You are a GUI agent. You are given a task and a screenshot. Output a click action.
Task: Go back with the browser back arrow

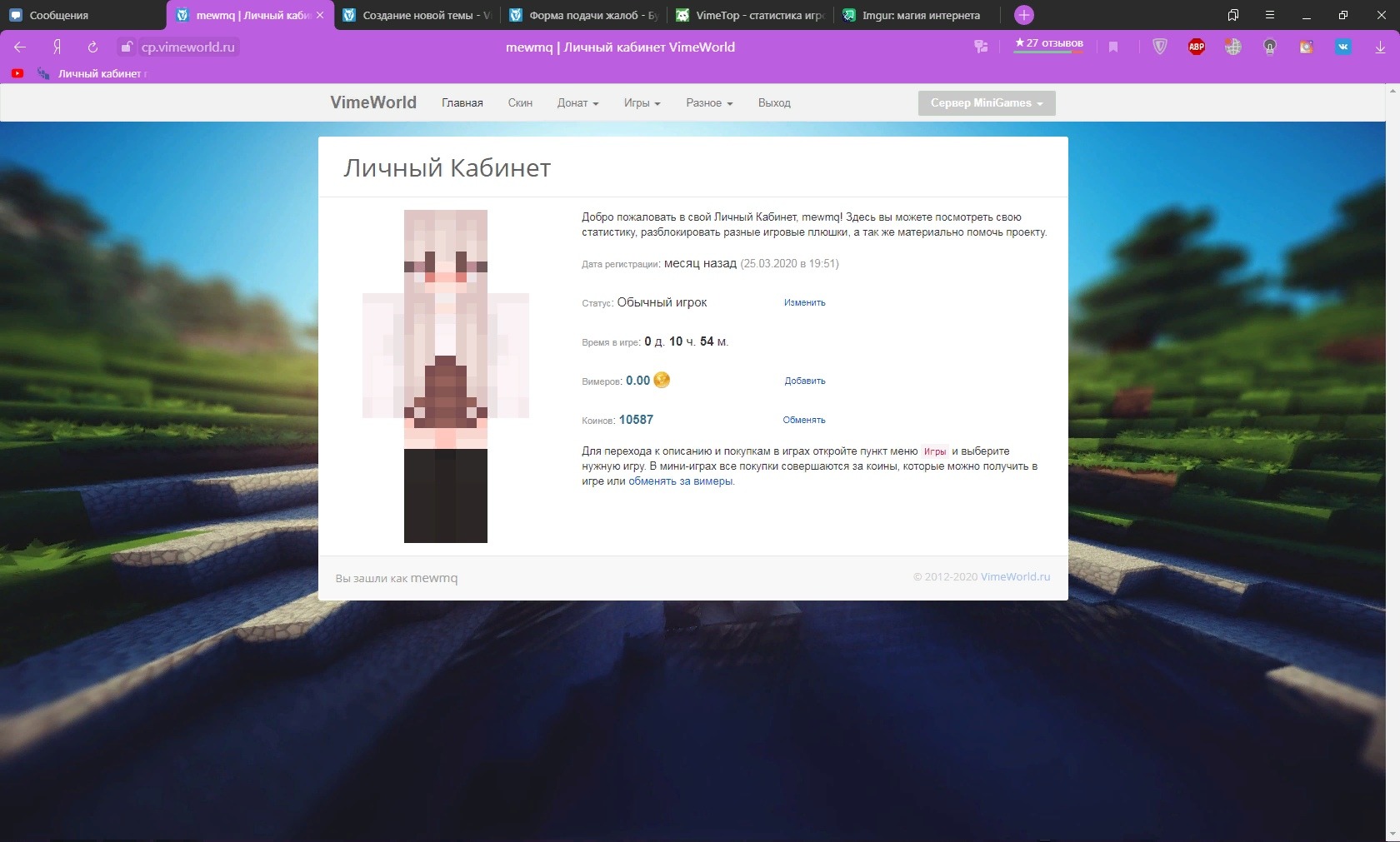20,47
